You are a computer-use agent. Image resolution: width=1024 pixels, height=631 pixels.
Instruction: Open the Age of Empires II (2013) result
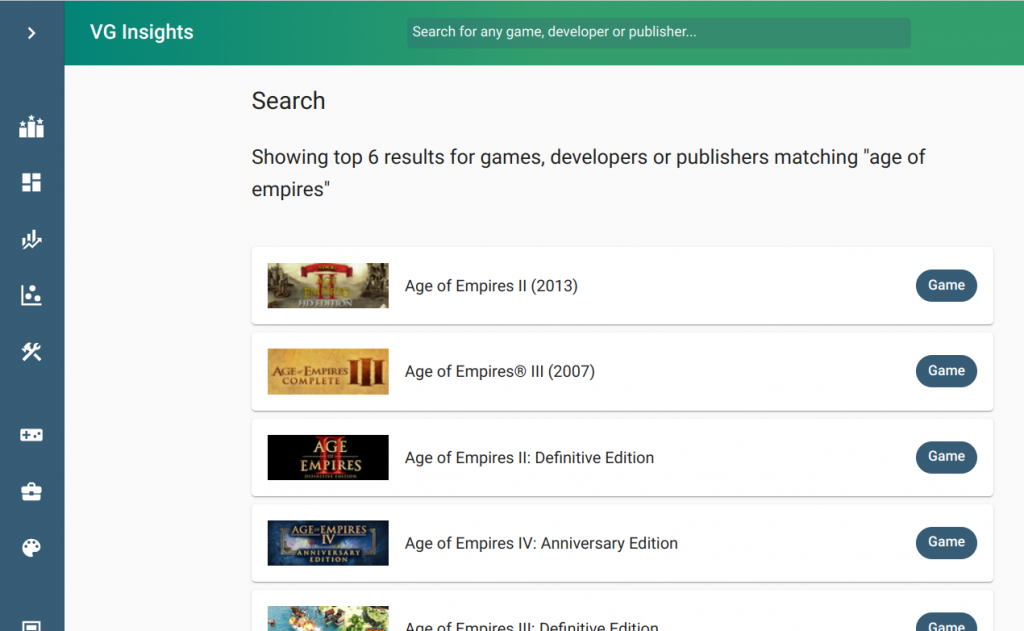coord(622,285)
